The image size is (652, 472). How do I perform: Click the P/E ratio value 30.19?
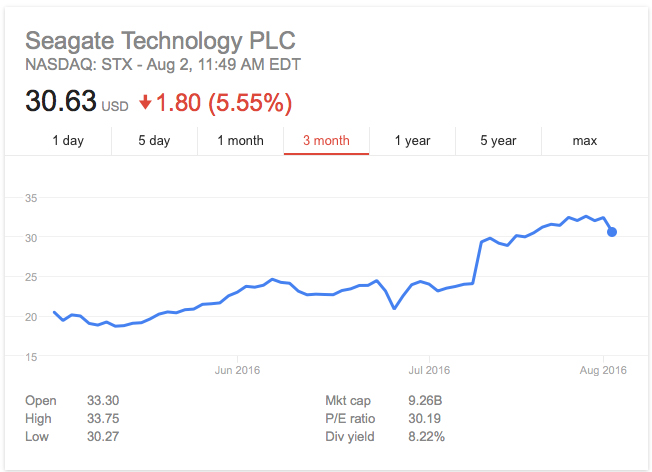[x=424, y=418]
